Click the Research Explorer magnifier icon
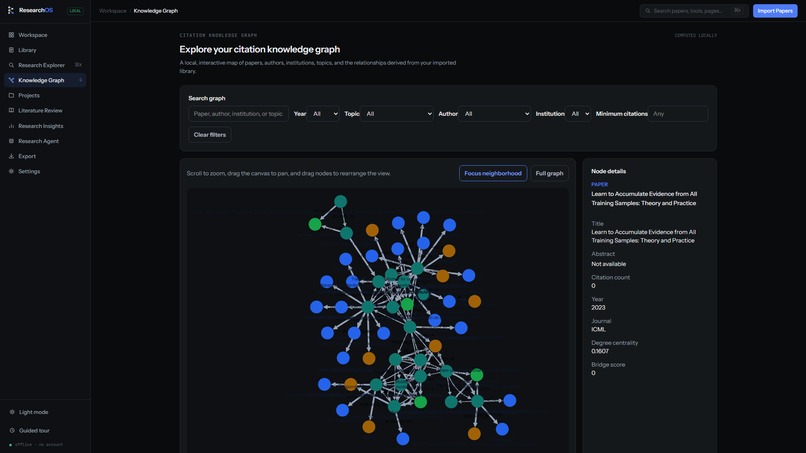806x453 pixels. pos(11,65)
